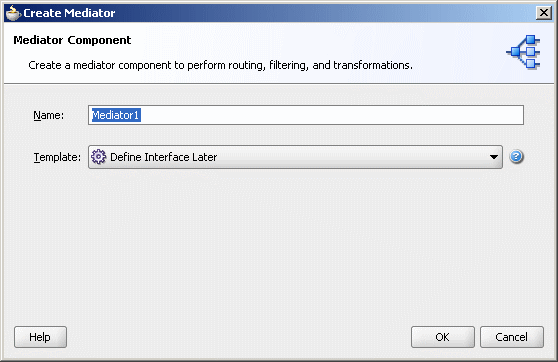Confirm with the OK button
558x362 pixels.
[442, 337]
